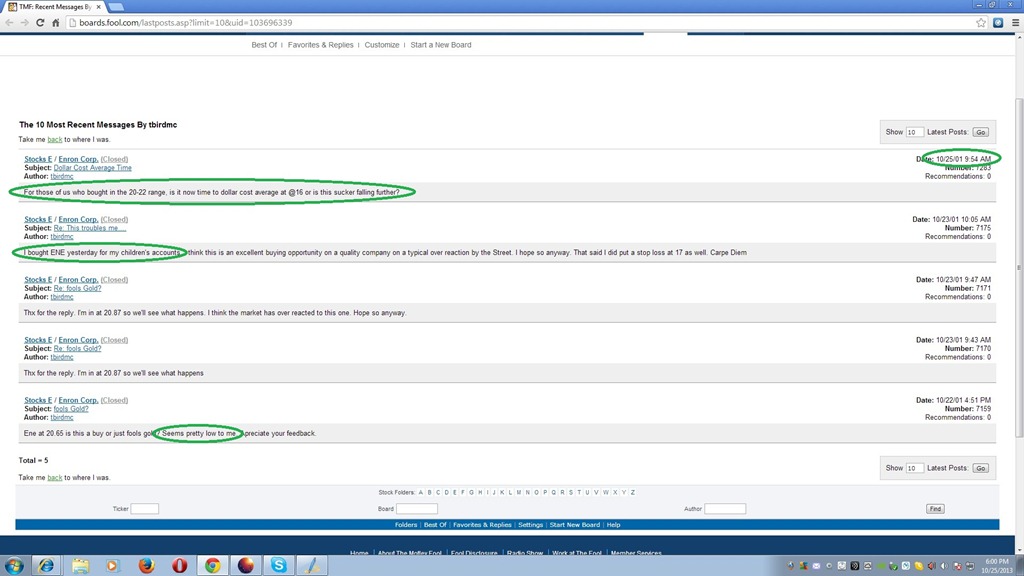Reload the page with the refresh icon
1024x576 pixels.
coord(40,22)
